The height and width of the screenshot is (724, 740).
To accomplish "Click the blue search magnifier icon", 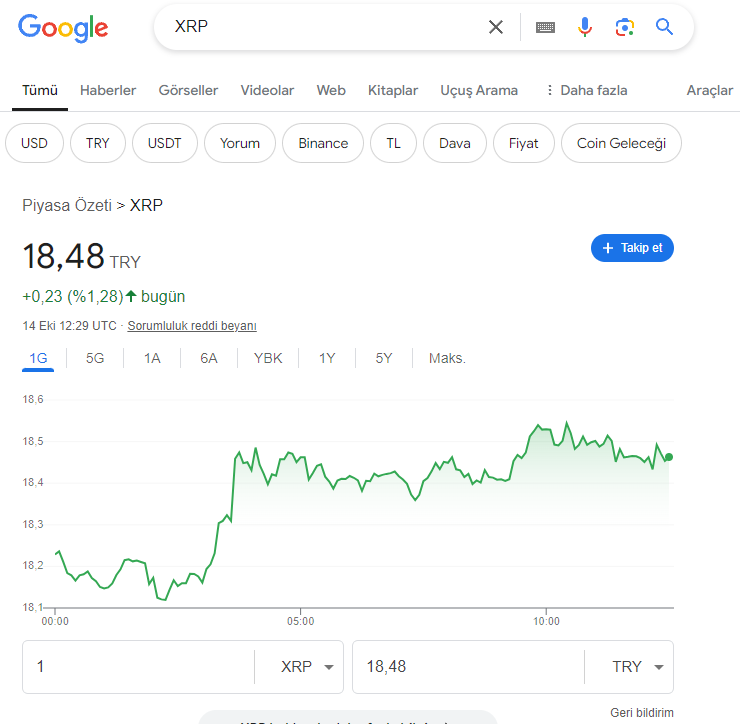I will point(665,27).
